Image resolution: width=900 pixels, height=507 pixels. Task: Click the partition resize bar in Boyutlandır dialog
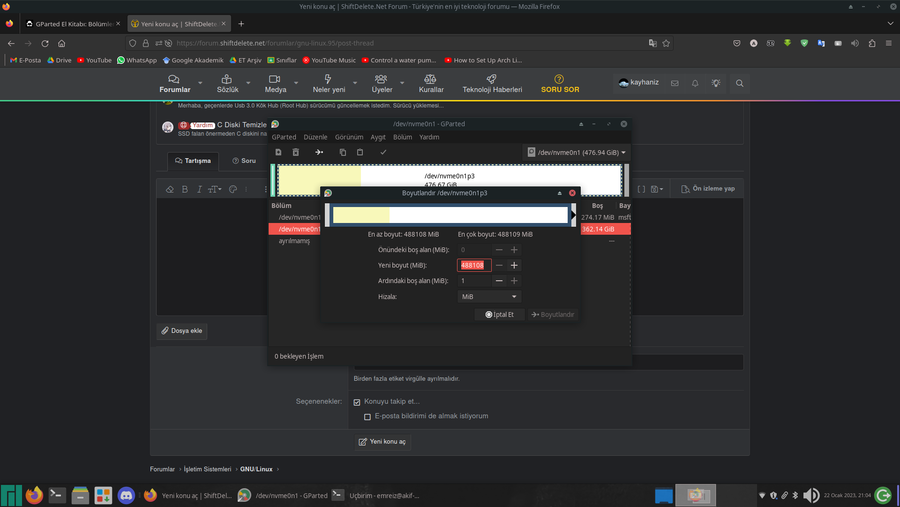click(451, 215)
